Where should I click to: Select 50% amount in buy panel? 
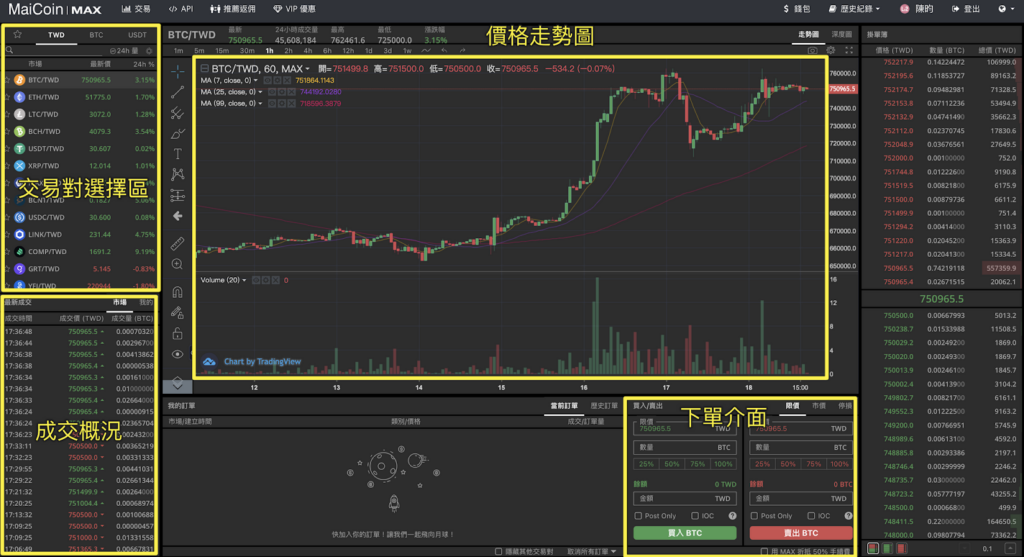(671, 464)
